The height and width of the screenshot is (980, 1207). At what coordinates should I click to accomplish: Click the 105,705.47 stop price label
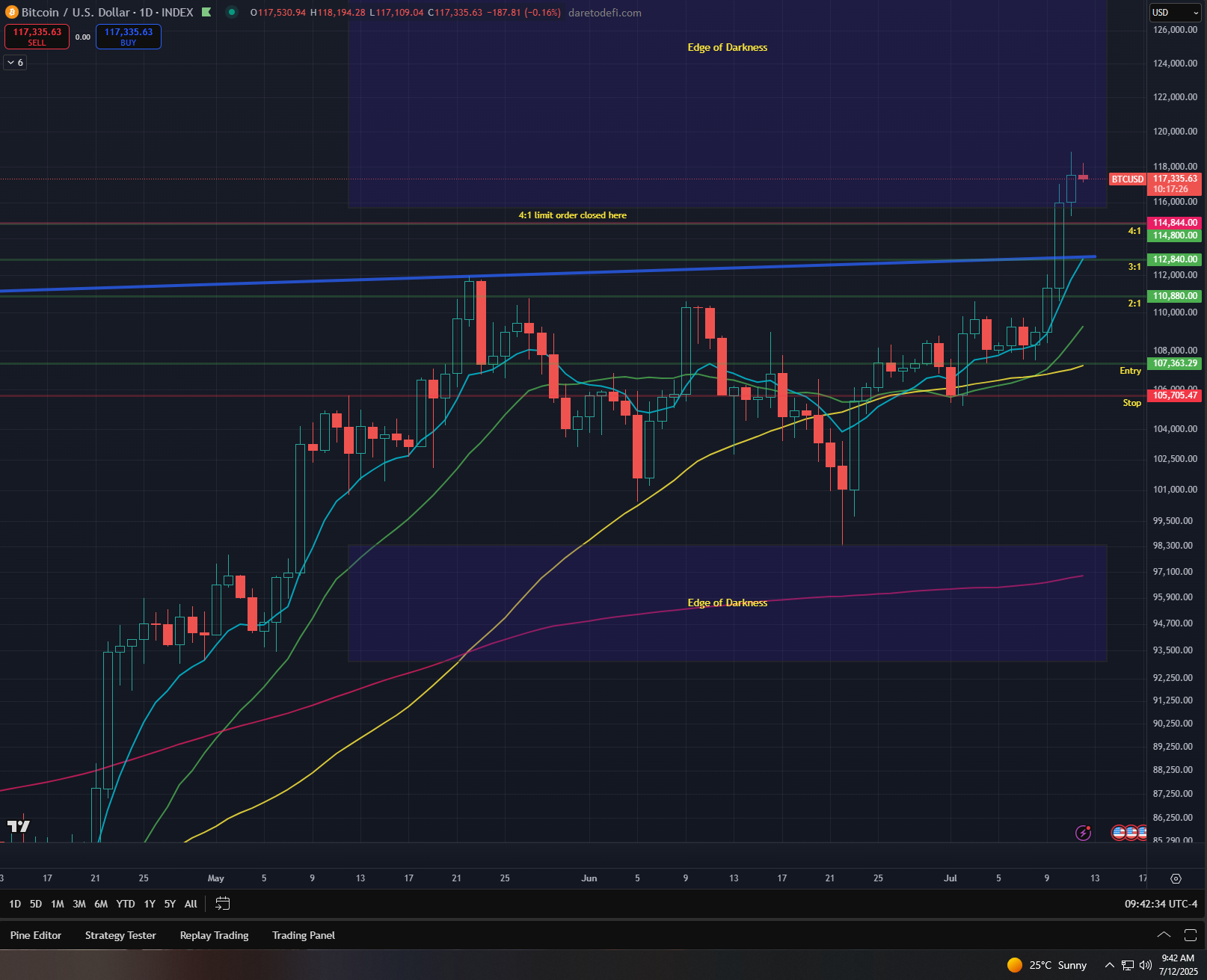(x=1175, y=395)
